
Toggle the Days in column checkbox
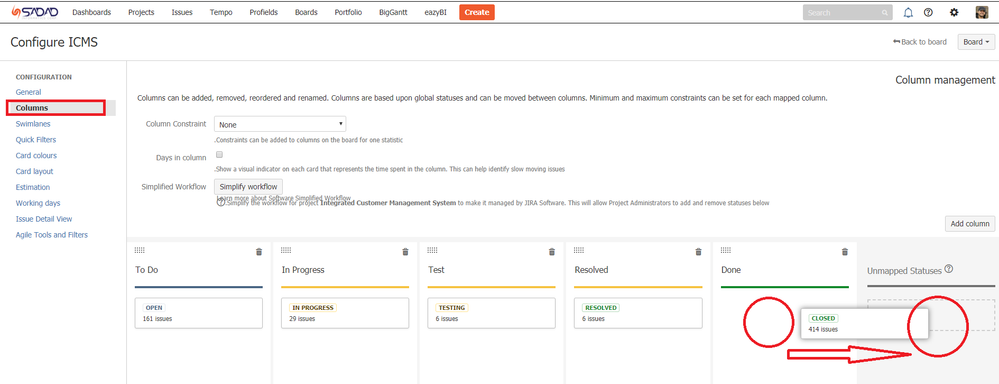tap(219, 155)
